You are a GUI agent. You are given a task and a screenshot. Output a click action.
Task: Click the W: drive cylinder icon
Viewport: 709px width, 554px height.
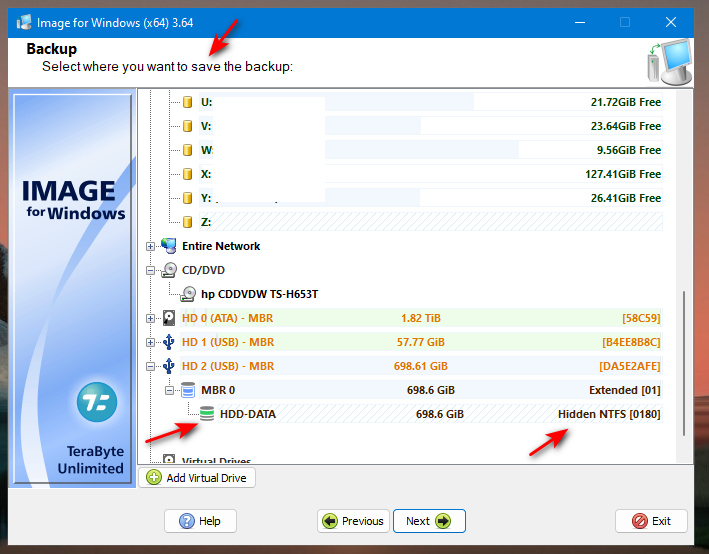click(x=187, y=150)
